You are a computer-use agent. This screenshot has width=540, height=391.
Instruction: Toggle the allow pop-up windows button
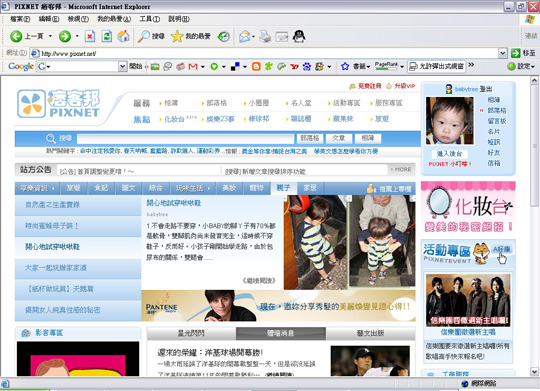(436, 66)
